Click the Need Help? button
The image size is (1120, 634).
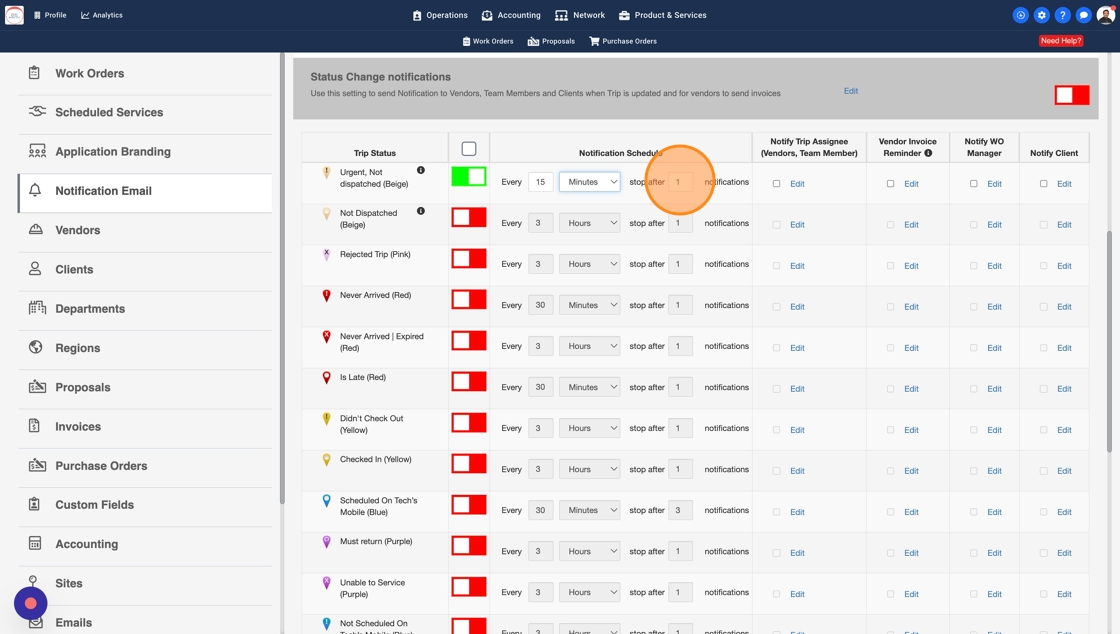[1061, 41]
